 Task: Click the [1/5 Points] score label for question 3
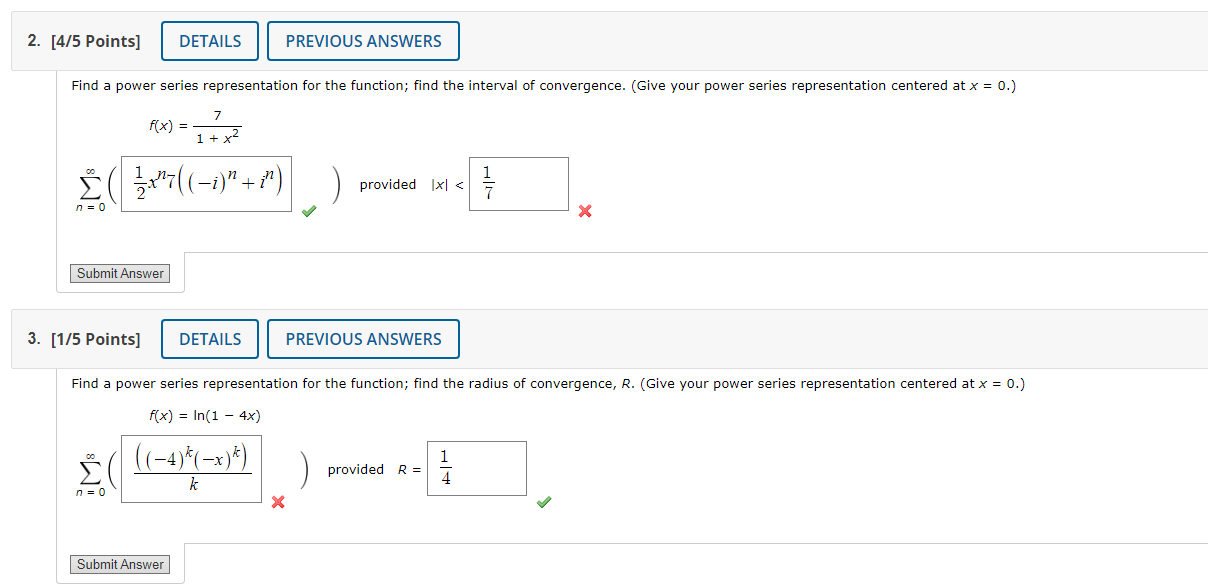pos(98,338)
